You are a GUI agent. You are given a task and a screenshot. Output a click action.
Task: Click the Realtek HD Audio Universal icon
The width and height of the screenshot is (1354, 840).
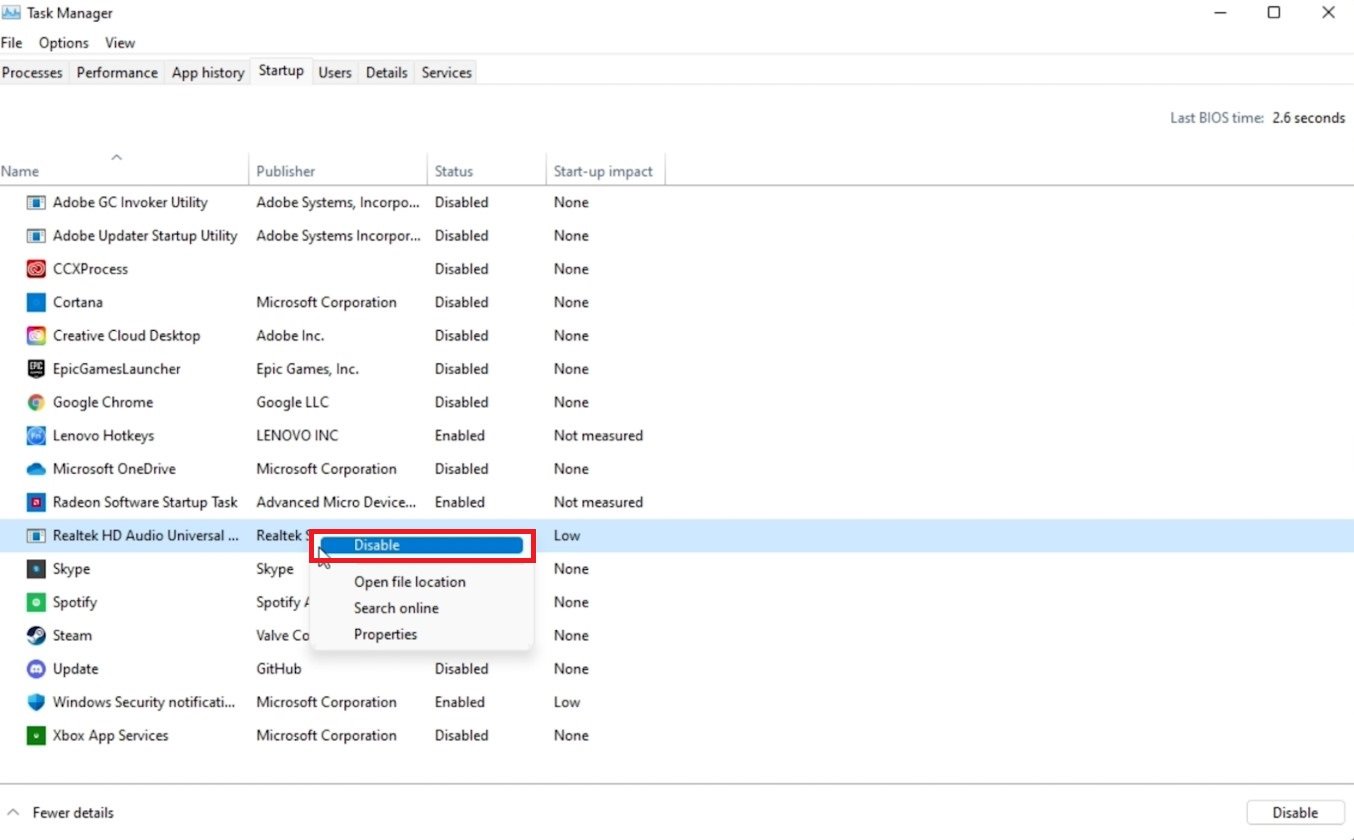(x=36, y=536)
